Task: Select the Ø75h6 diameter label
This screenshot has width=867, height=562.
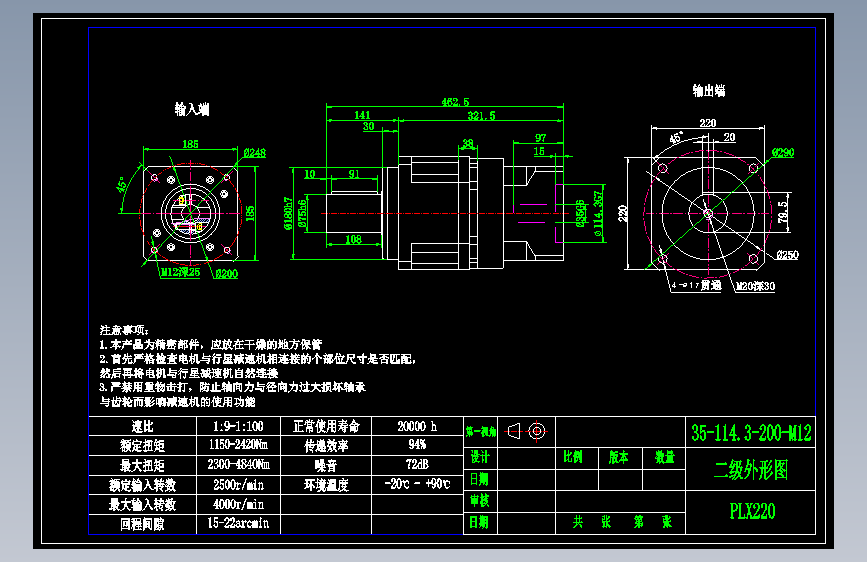Action: tap(302, 213)
